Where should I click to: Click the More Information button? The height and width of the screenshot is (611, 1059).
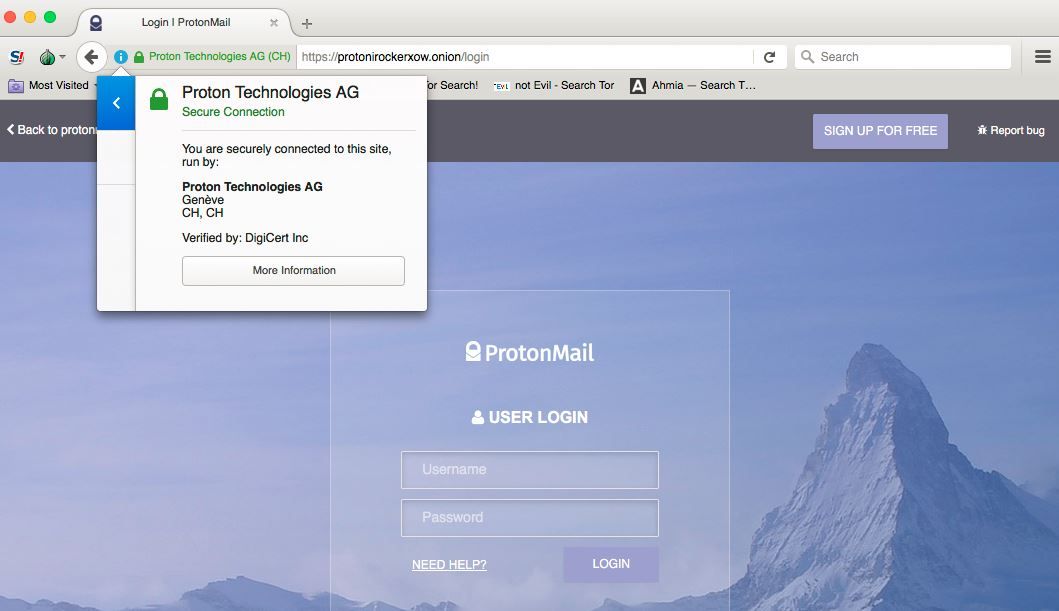(293, 271)
